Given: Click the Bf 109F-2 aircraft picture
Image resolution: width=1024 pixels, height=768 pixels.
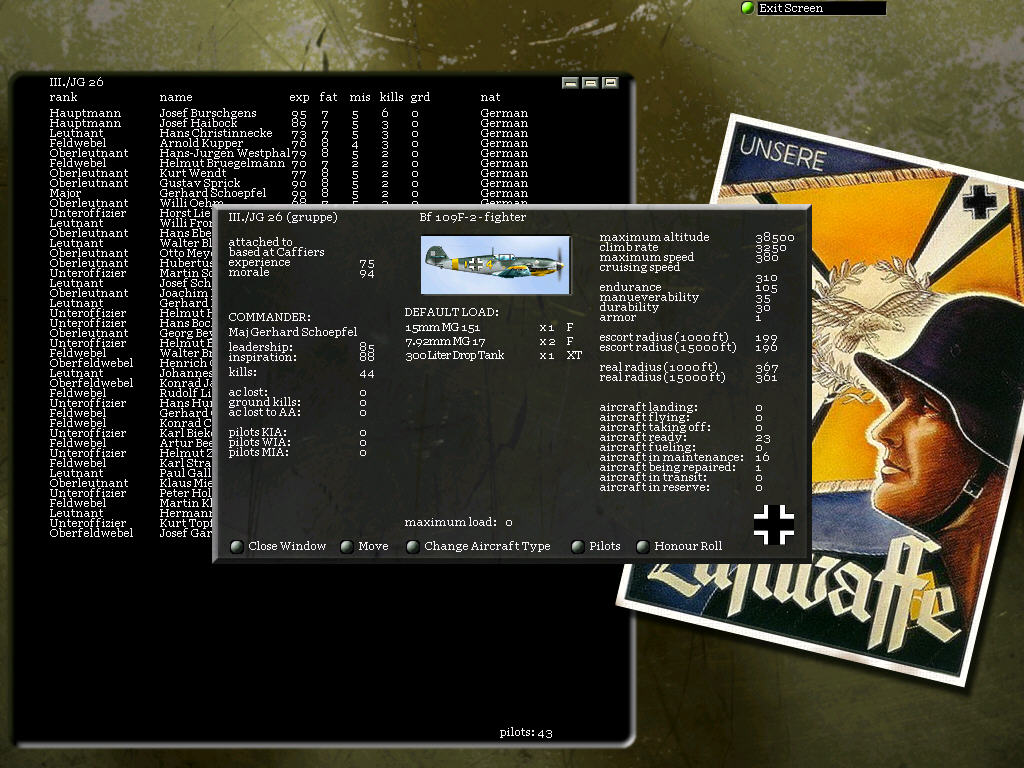Looking at the screenshot, I should (496, 265).
